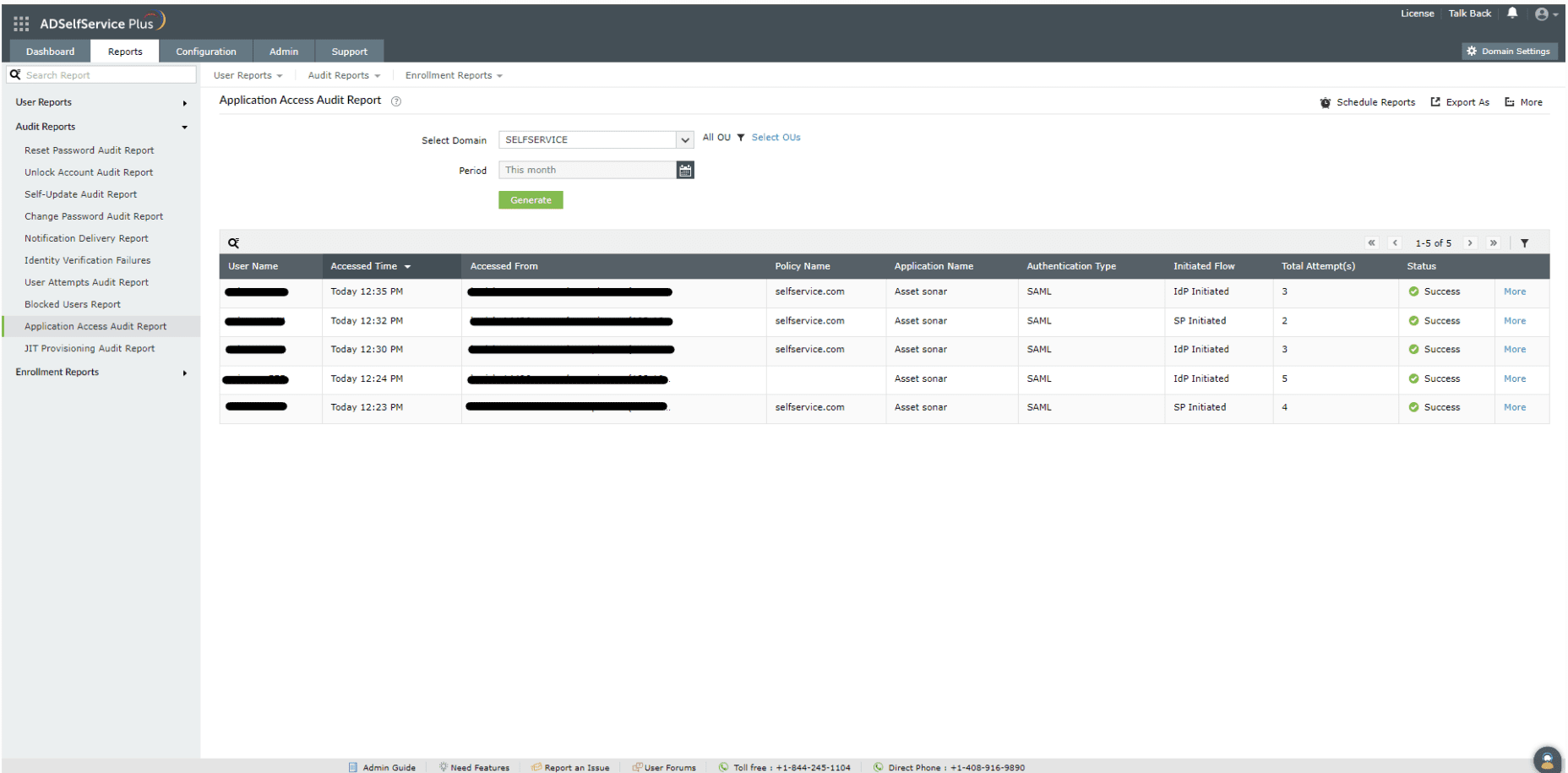Click the search icon in the table header bar

pyautogui.click(x=234, y=242)
